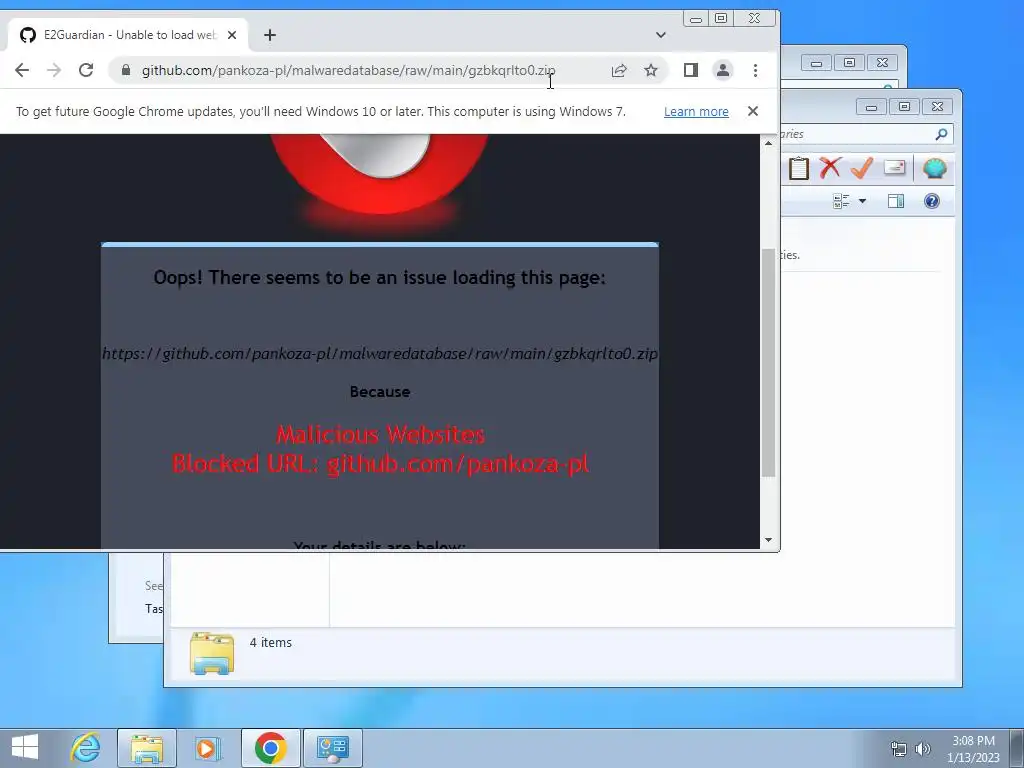
Task: Click Explorer search magnifier icon
Action: click(941, 134)
